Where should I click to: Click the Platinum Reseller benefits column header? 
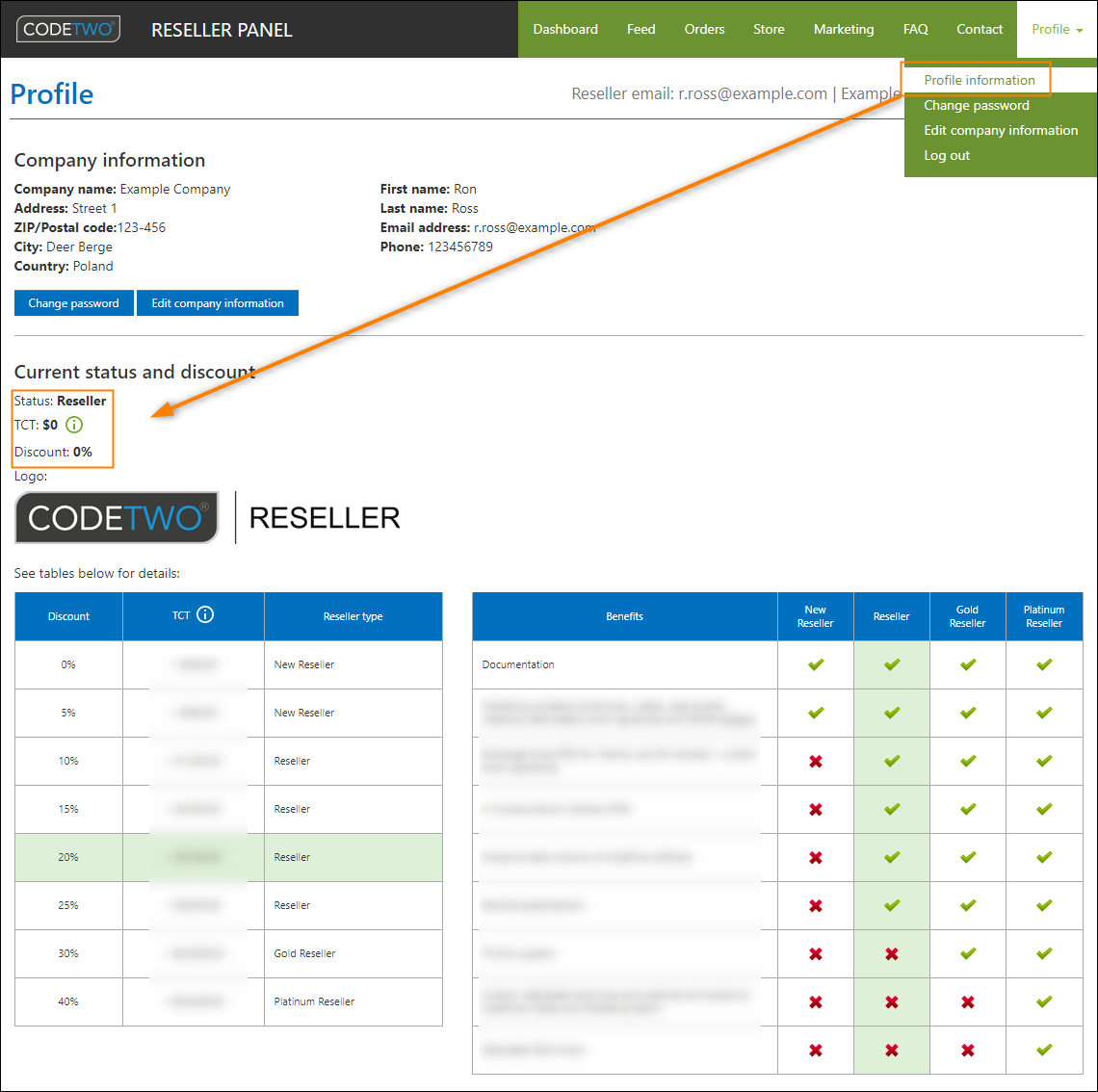(1044, 616)
